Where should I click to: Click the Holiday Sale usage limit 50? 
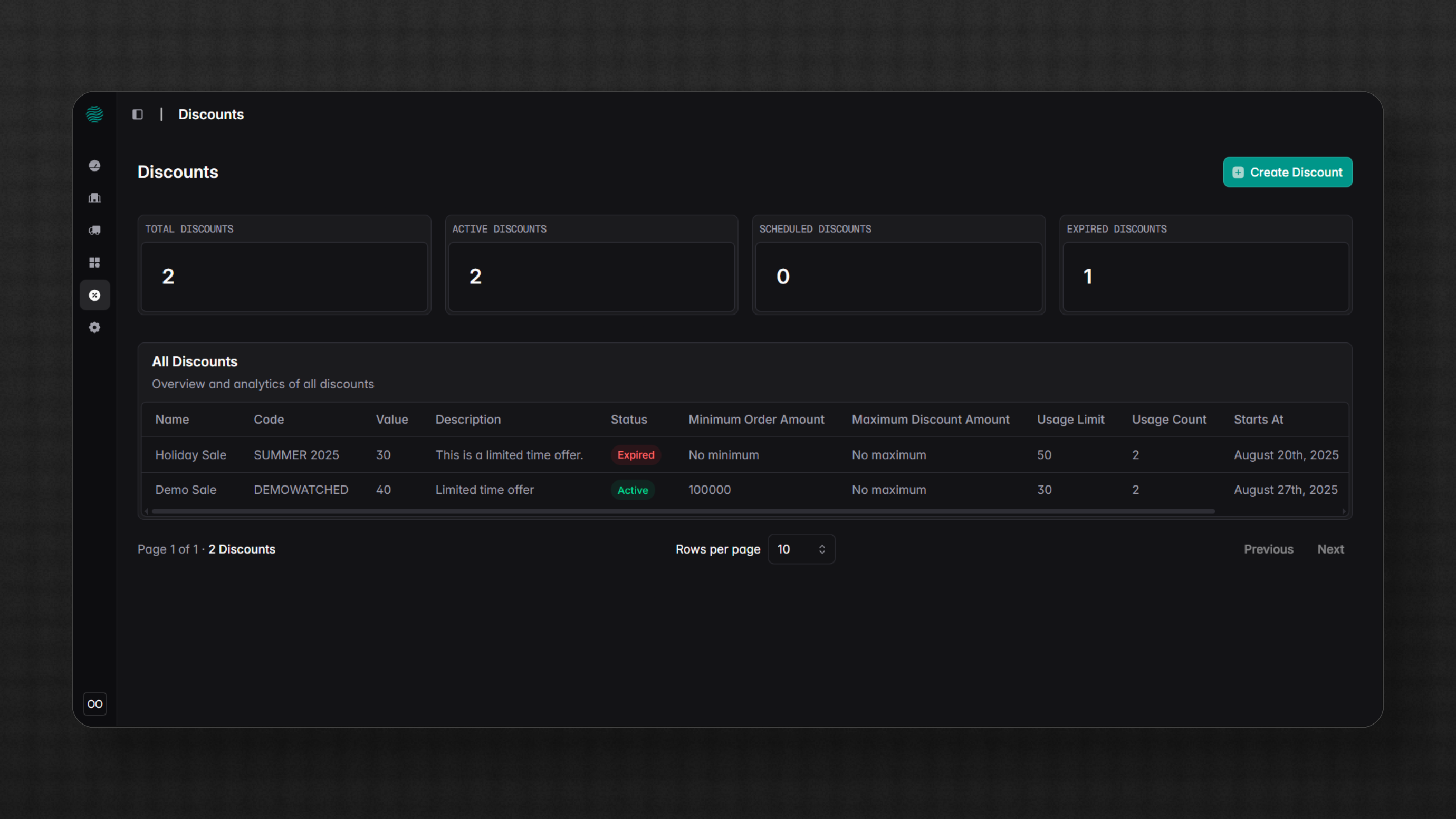[x=1043, y=455]
